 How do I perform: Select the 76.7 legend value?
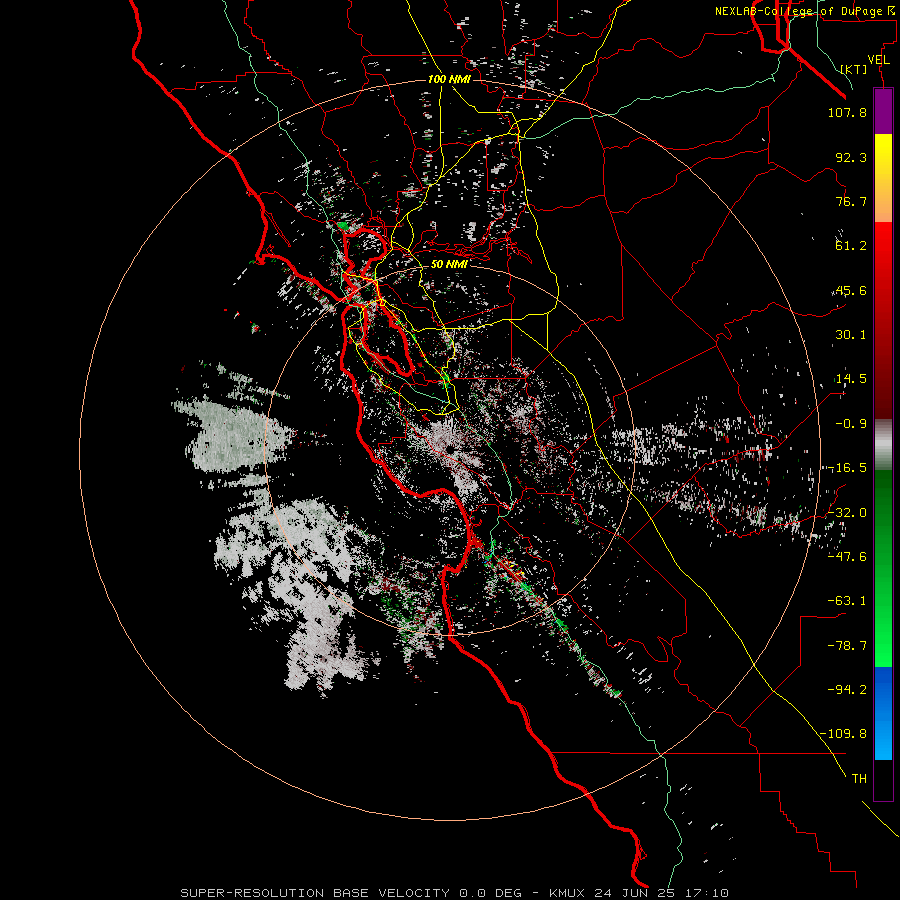click(851, 201)
